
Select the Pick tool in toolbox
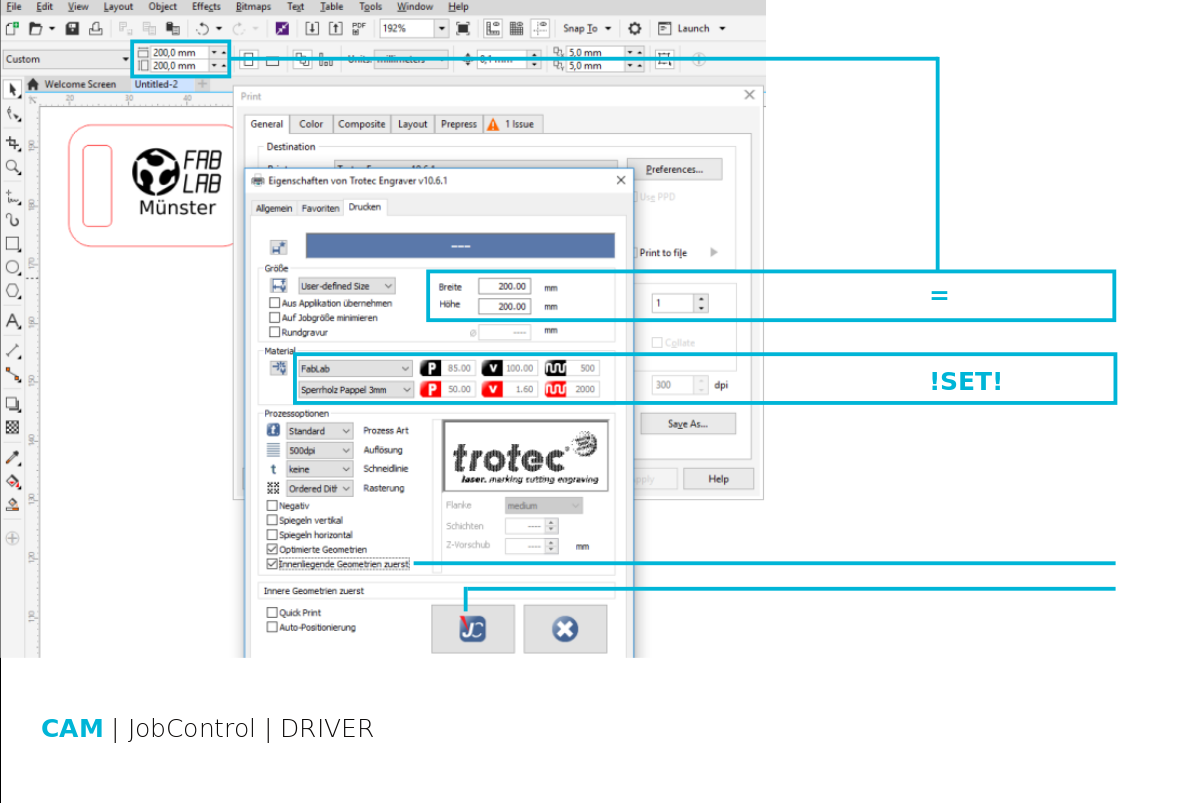(x=13, y=90)
